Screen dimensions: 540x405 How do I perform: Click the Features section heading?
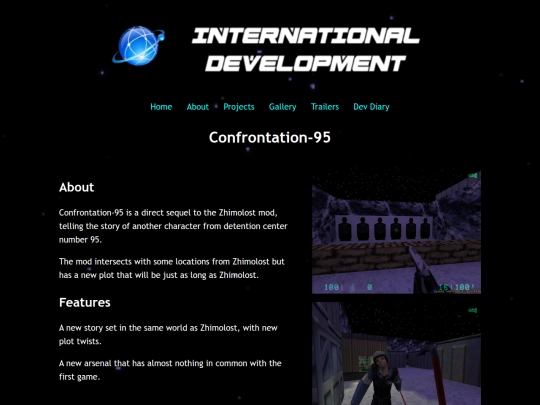tap(85, 302)
